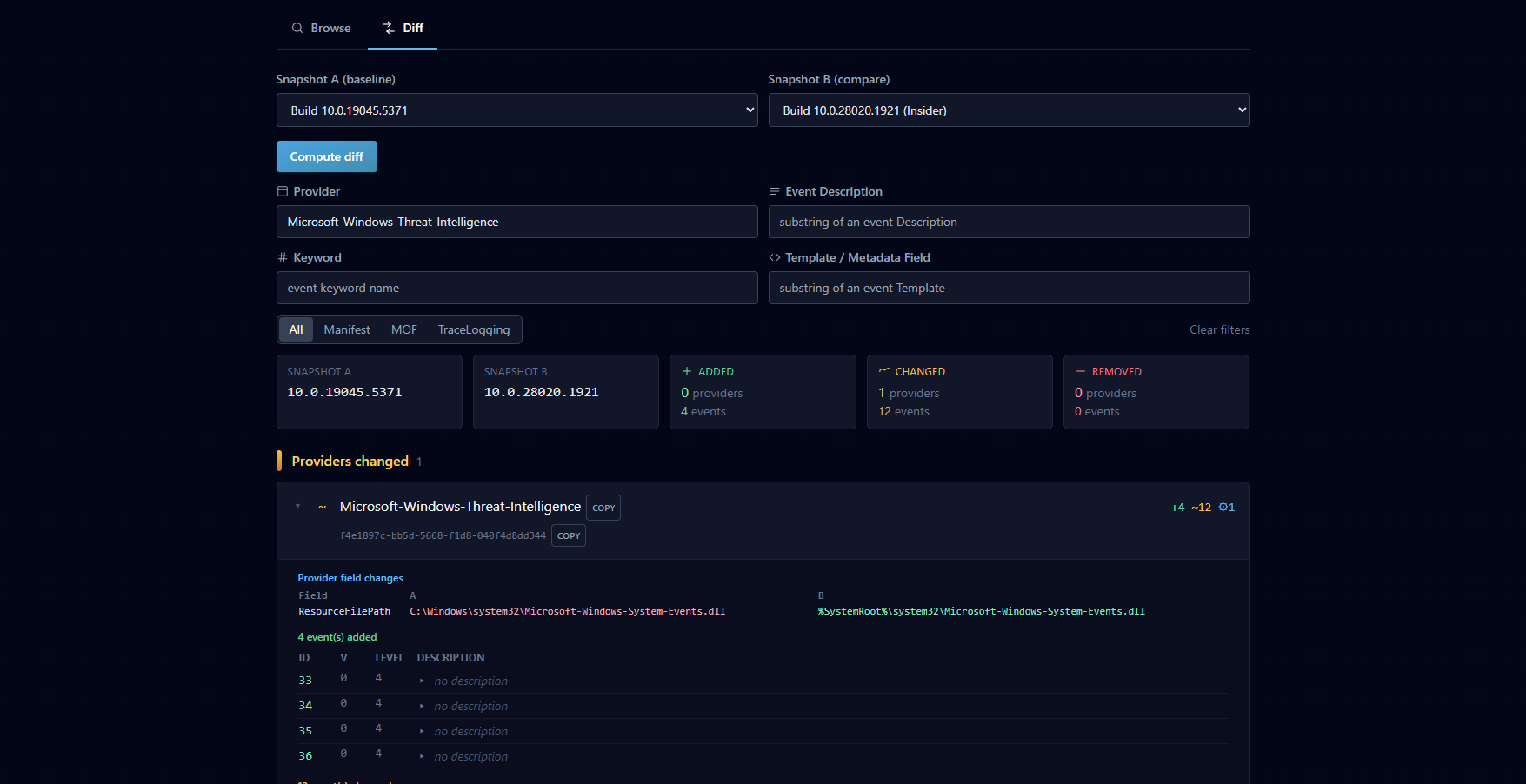Viewport: 1526px width, 784px height.
Task: Click the provider field changes badge showing 1
Action: (1226, 508)
